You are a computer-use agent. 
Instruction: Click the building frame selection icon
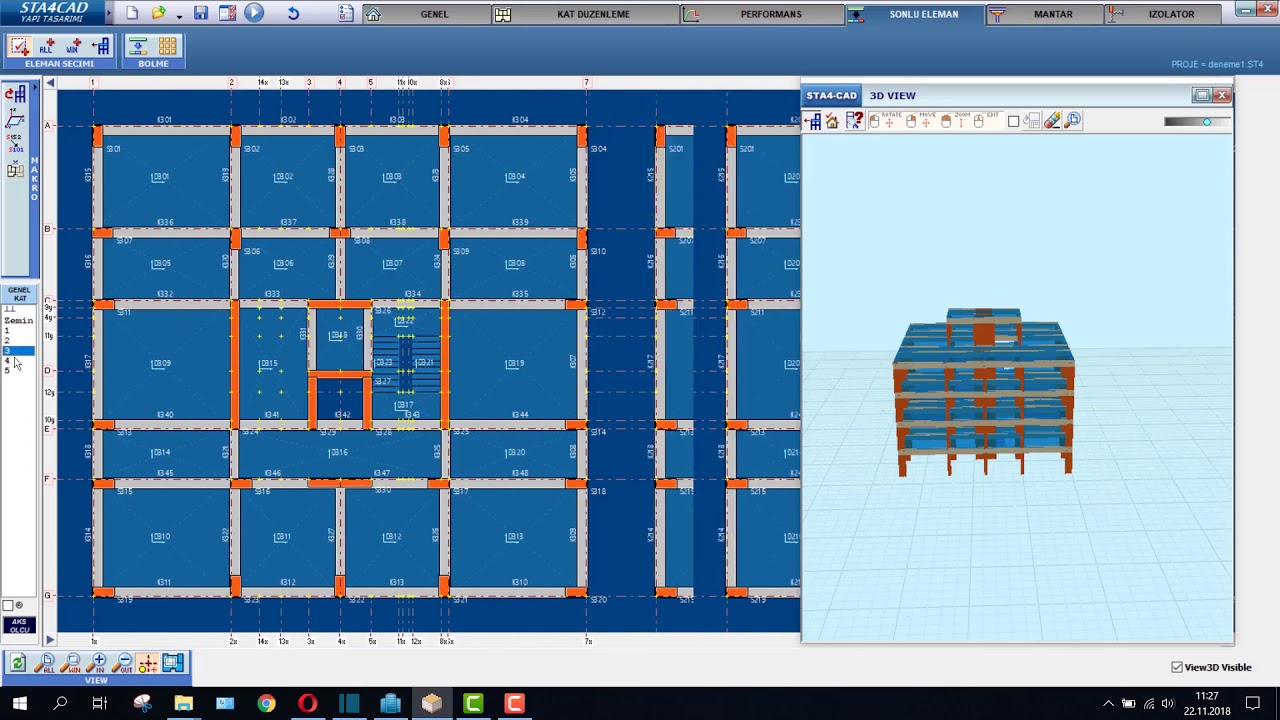[101, 47]
